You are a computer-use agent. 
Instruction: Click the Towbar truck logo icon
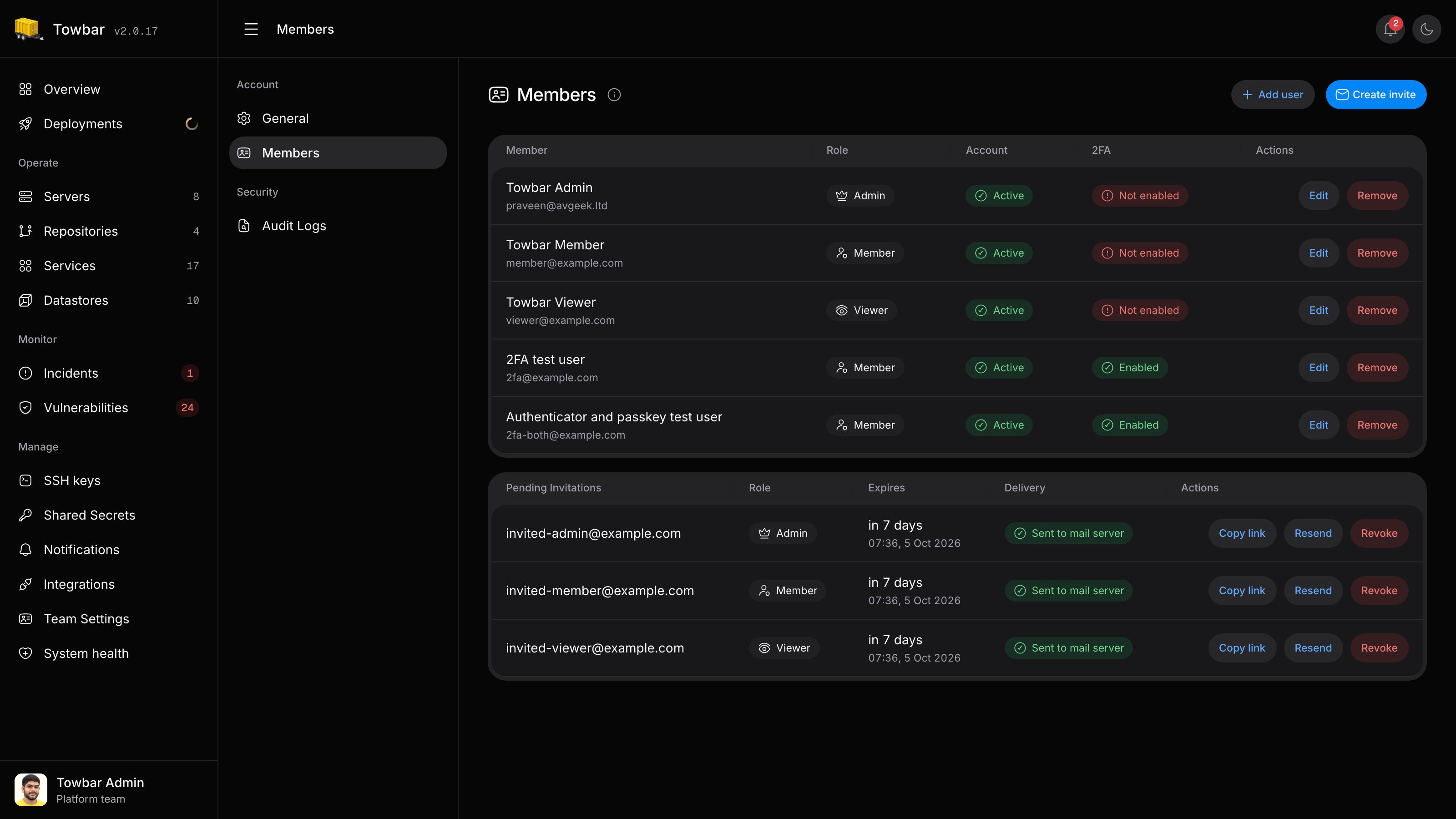click(x=29, y=29)
